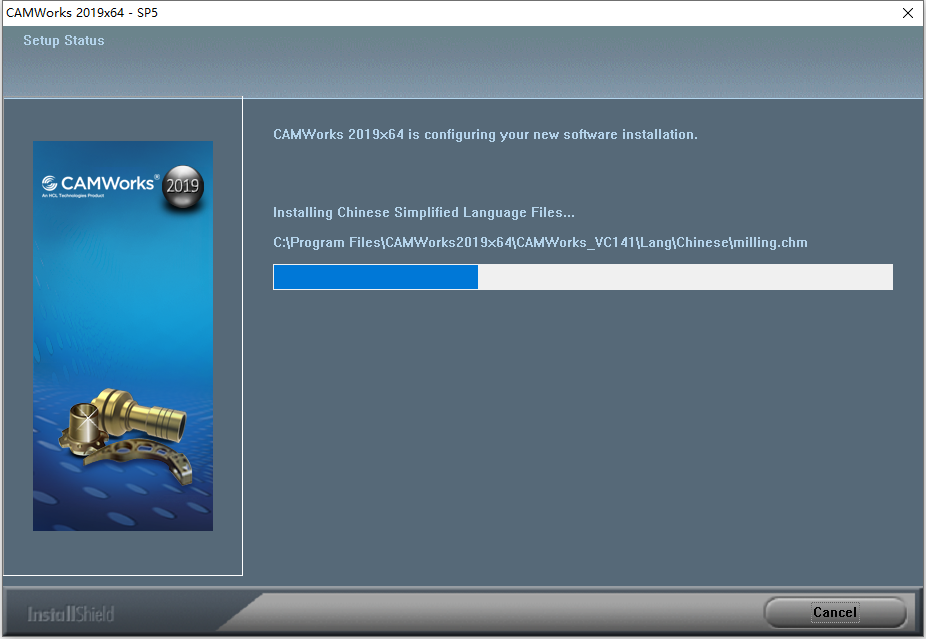Image resolution: width=926 pixels, height=639 pixels.
Task: Close the CAMWorks 2019x64 setup window
Action: (x=908, y=13)
